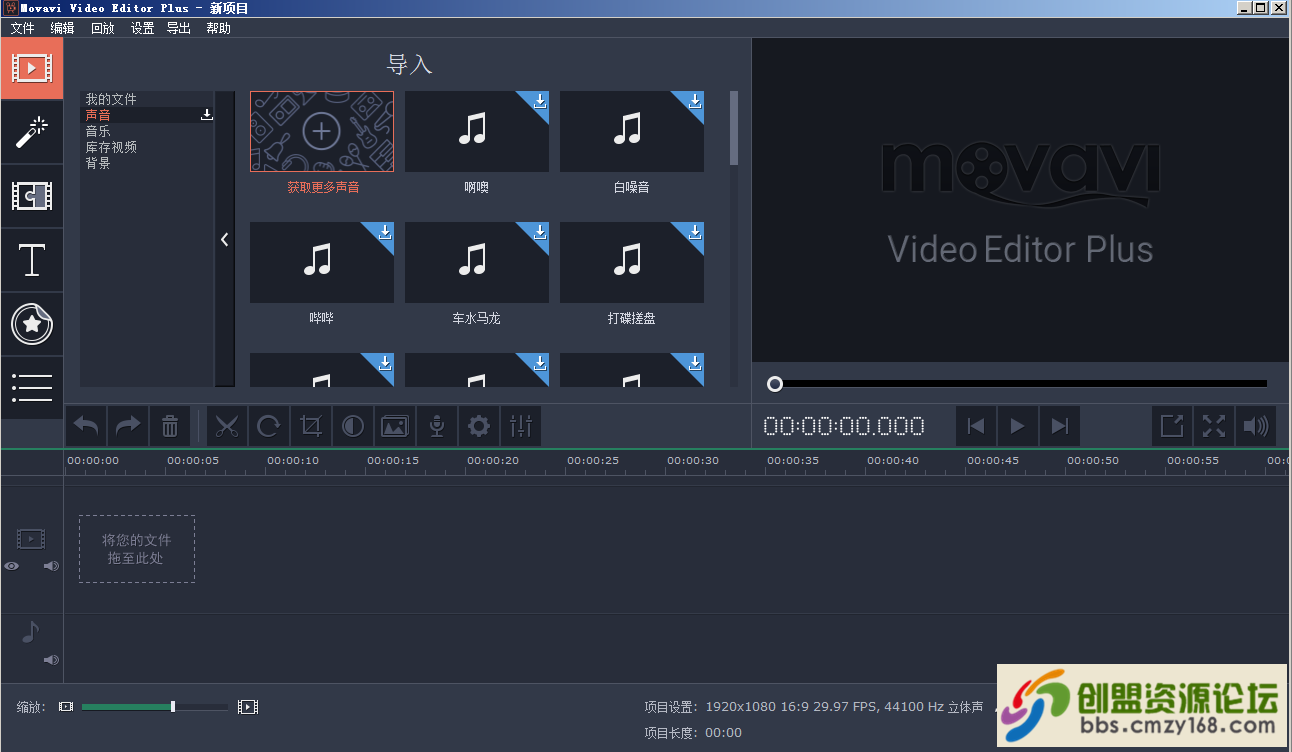Open the Import media tab icon
The image size is (1292, 752).
pos(32,68)
